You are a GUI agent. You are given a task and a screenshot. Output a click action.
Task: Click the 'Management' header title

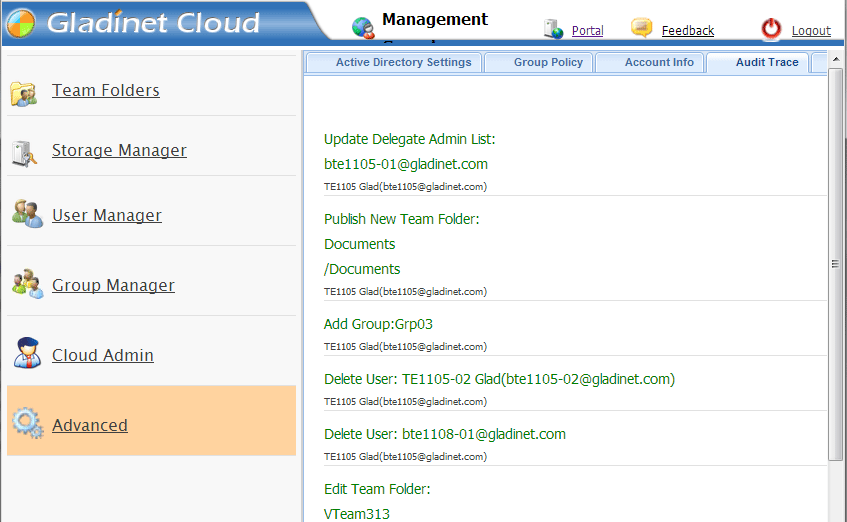coord(435,19)
